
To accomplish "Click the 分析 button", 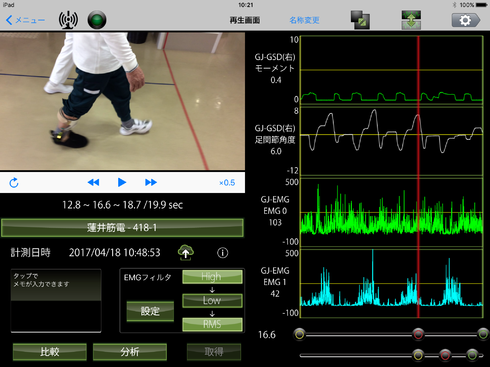I will [x=130, y=352].
